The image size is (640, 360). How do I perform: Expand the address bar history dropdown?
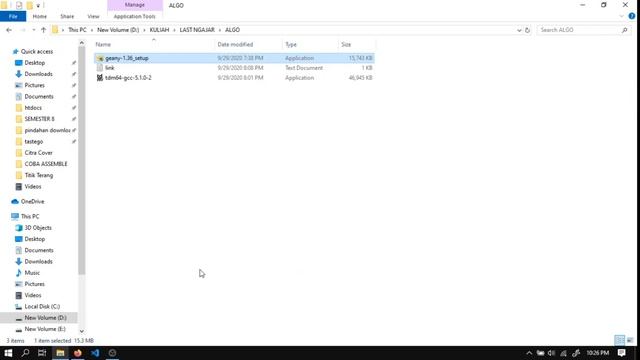coord(519,30)
